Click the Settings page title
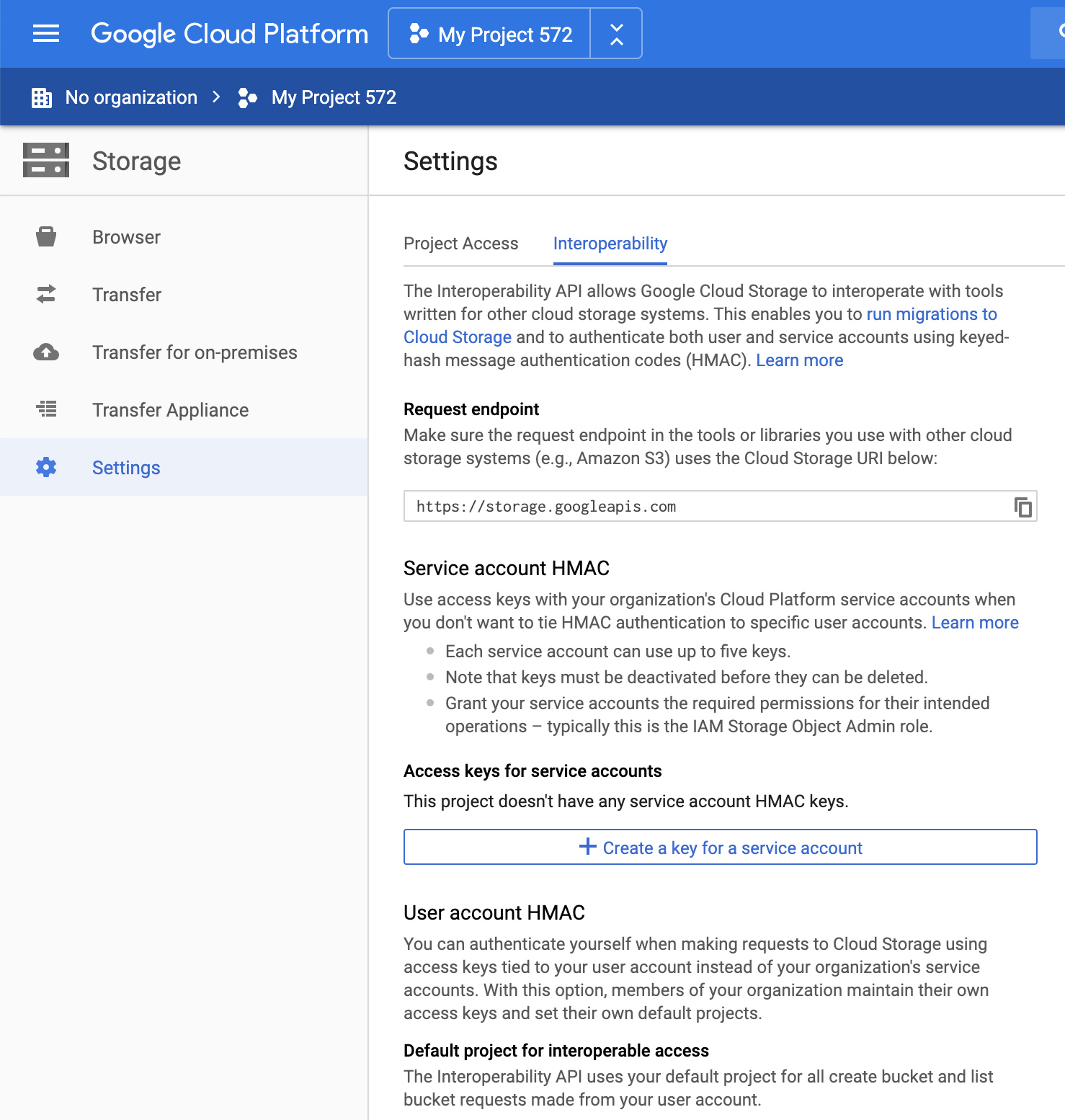1065x1120 pixels. [450, 161]
